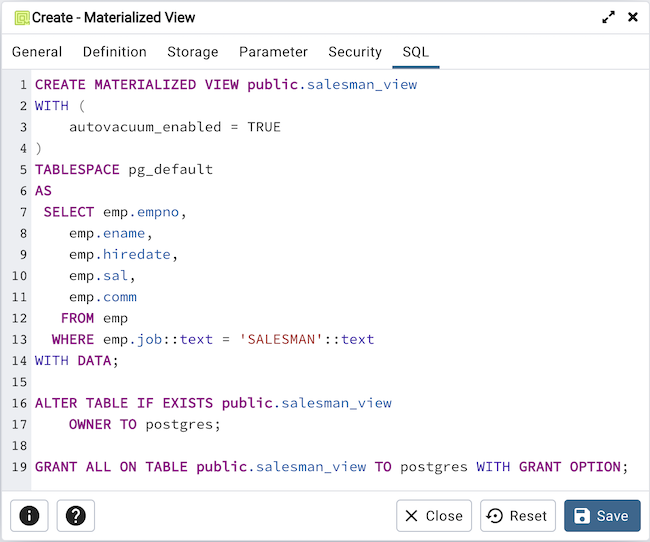The width and height of the screenshot is (650, 542).
Task: Open the Definition tab
Action: (114, 52)
